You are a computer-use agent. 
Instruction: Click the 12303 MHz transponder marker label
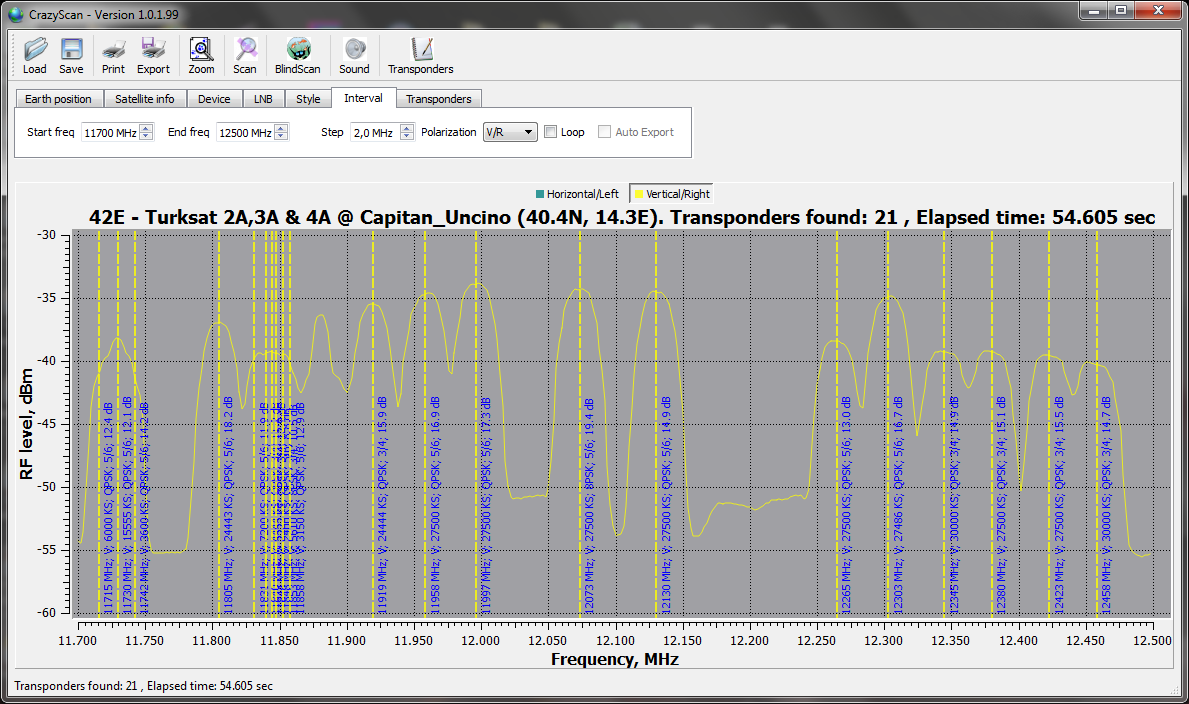(x=898, y=505)
